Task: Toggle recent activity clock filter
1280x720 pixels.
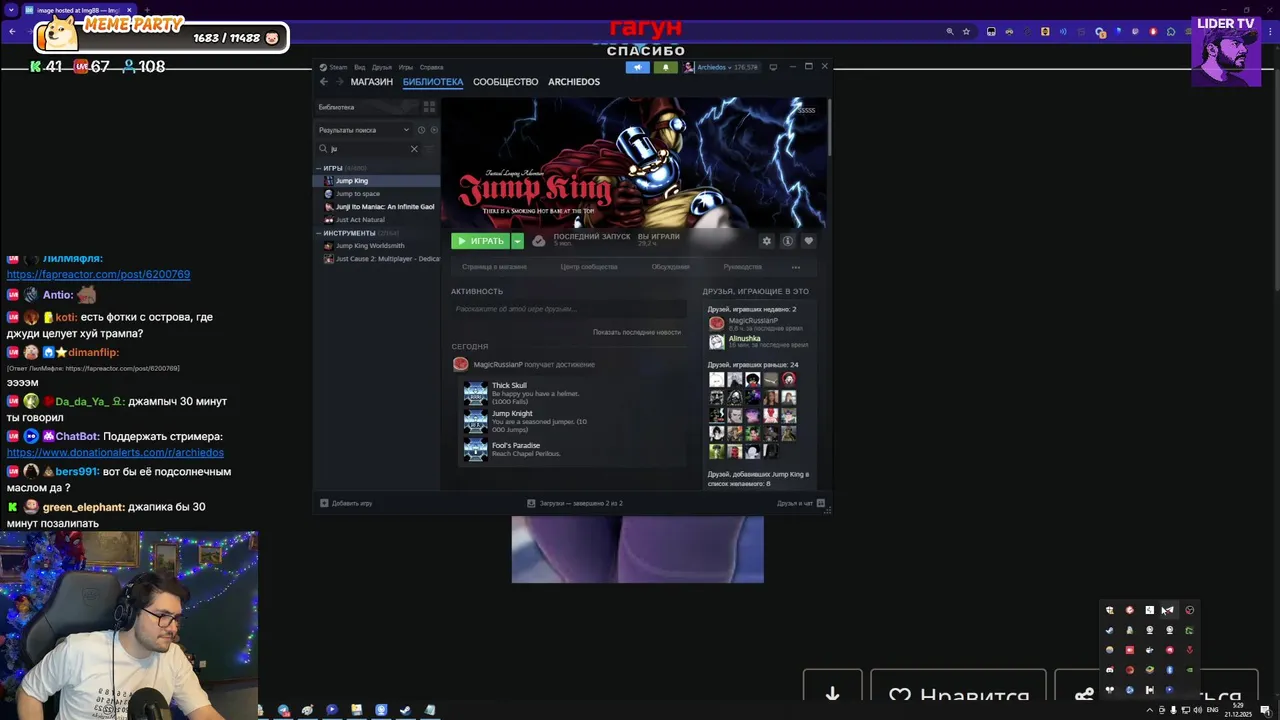Action: point(421,130)
